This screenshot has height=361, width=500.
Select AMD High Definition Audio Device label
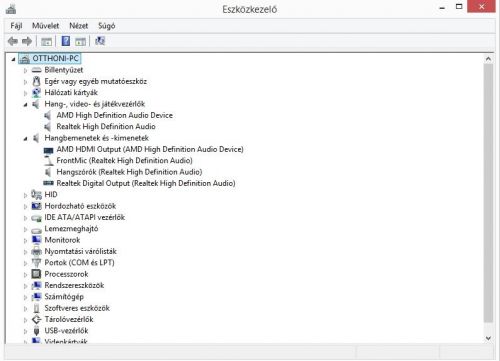click(x=115, y=115)
